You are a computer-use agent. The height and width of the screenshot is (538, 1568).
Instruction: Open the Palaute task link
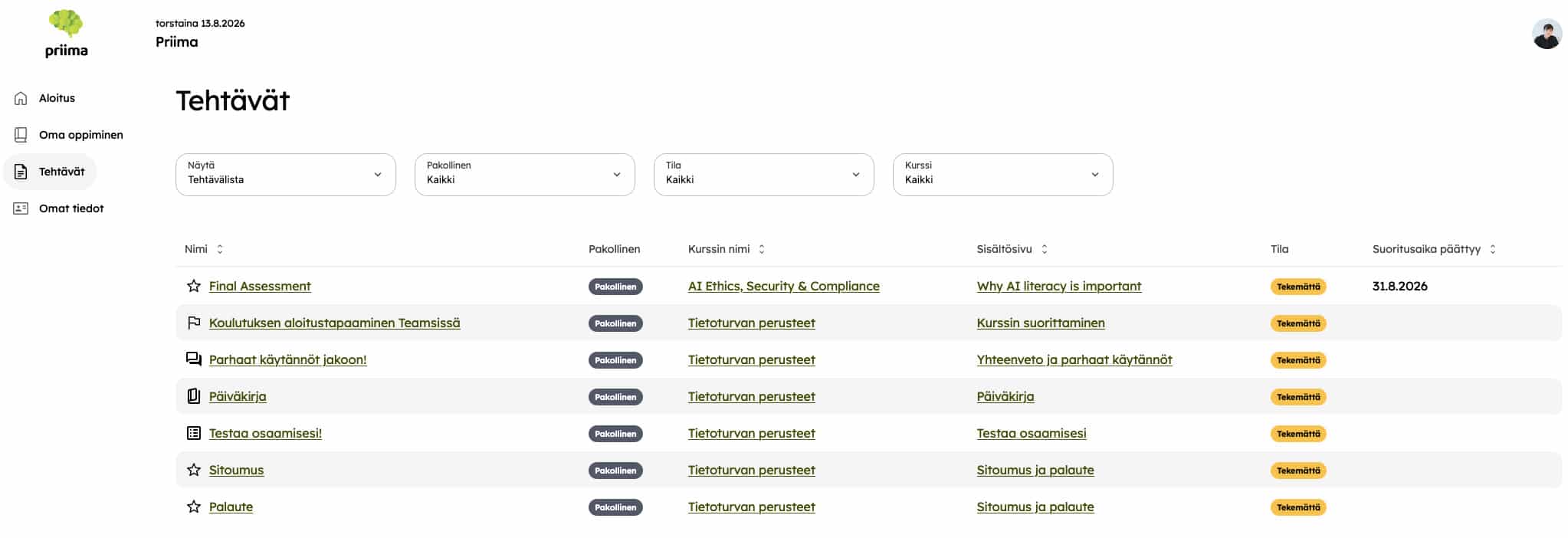tap(231, 507)
